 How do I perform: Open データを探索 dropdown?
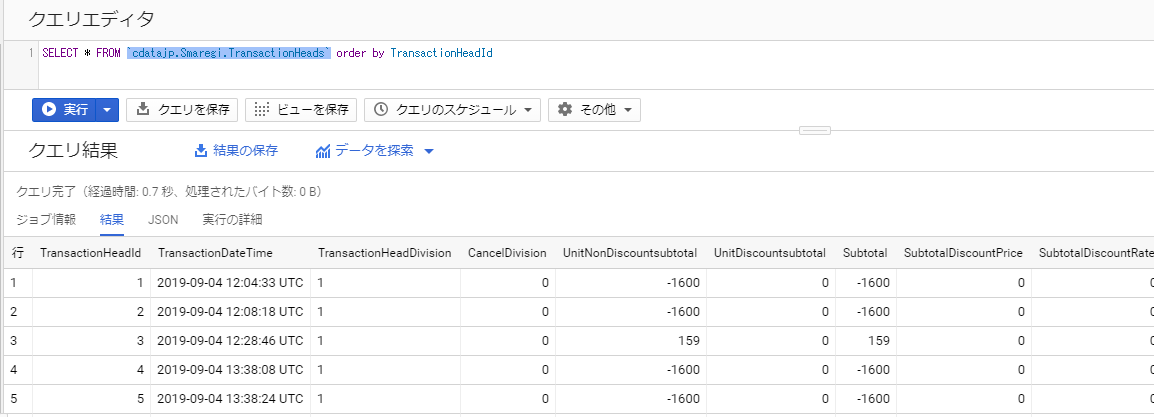[375, 151]
